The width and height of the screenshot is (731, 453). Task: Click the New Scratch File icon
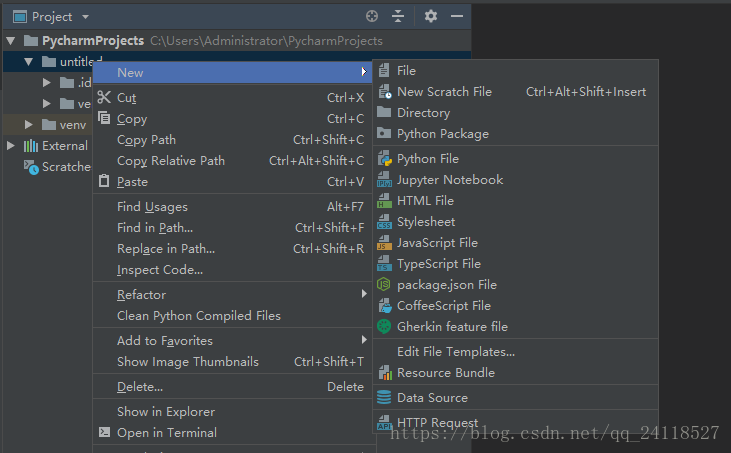[x=385, y=91]
